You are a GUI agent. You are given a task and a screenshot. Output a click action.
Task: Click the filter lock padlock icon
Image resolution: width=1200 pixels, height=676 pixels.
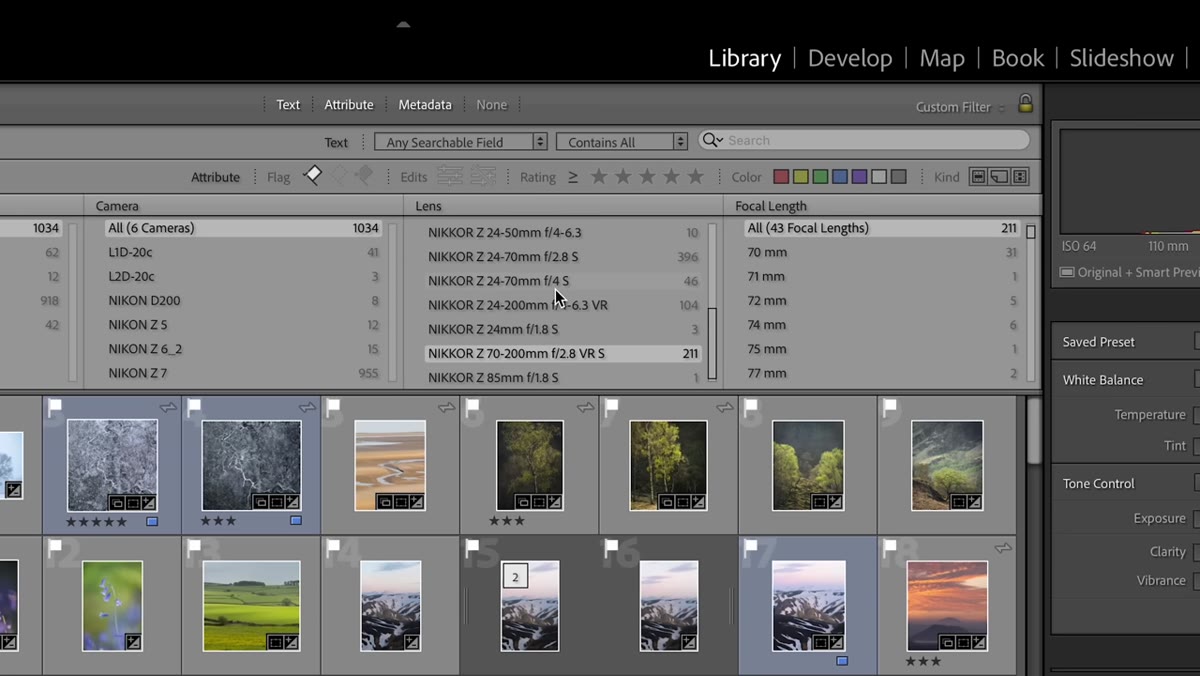click(x=1025, y=103)
